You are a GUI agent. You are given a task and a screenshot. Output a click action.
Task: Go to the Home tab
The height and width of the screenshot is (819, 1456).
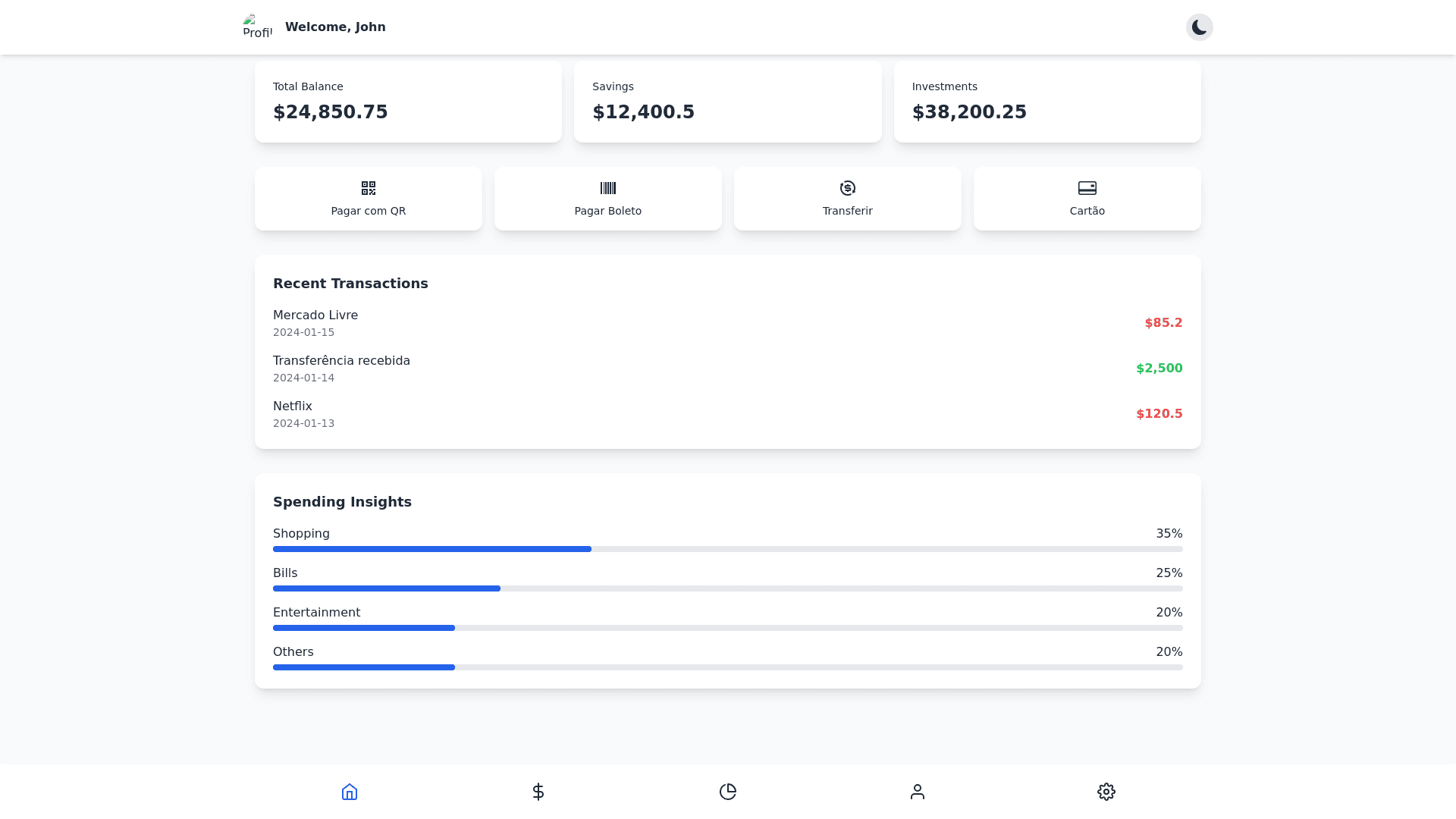(x=350, y=792)
